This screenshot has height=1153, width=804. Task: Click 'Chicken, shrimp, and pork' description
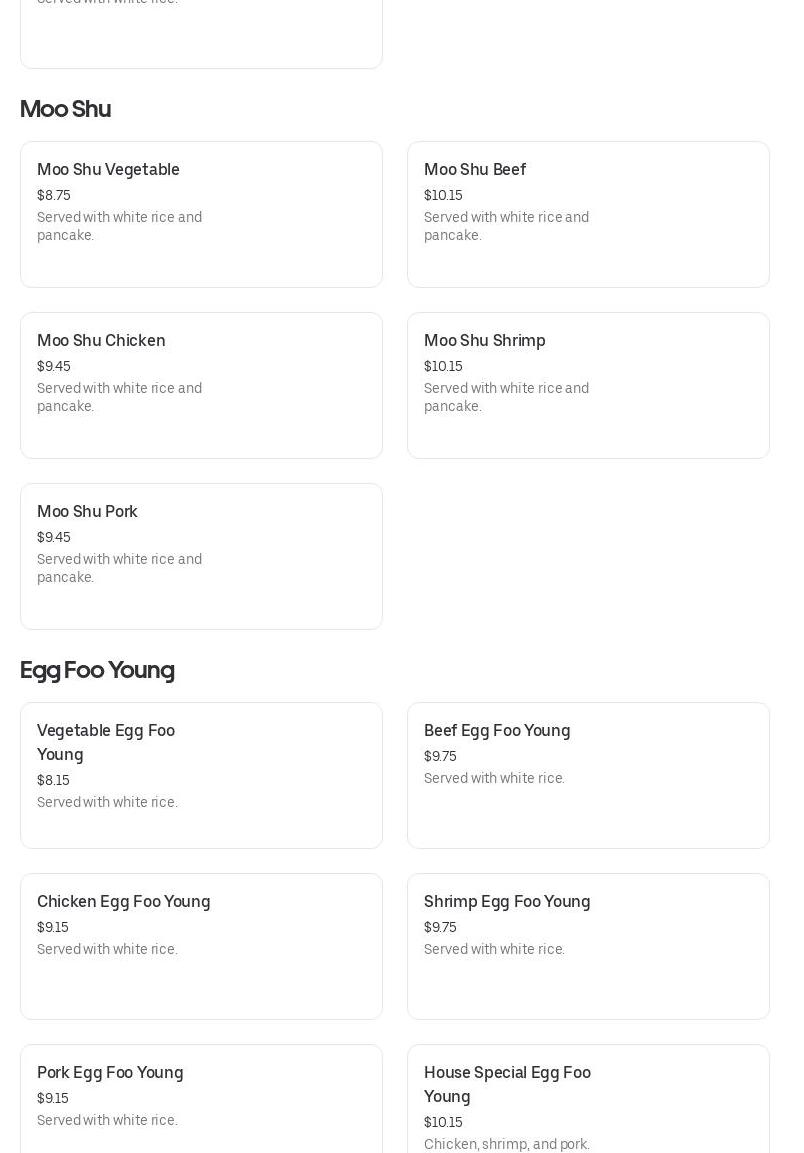[506, 1144]
